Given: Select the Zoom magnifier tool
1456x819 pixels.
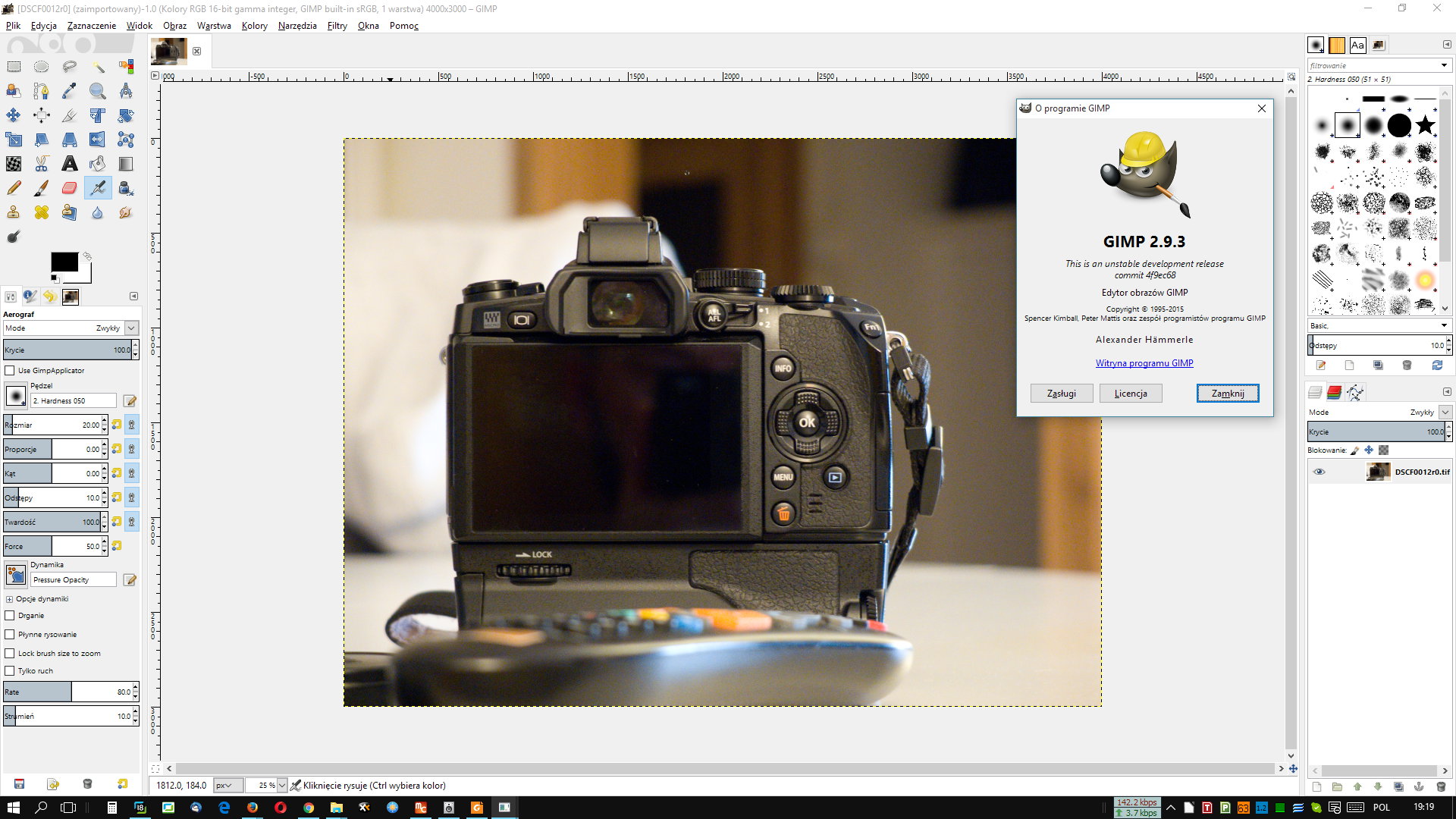Looking at the screenshot, I should (x=98, y=91).
